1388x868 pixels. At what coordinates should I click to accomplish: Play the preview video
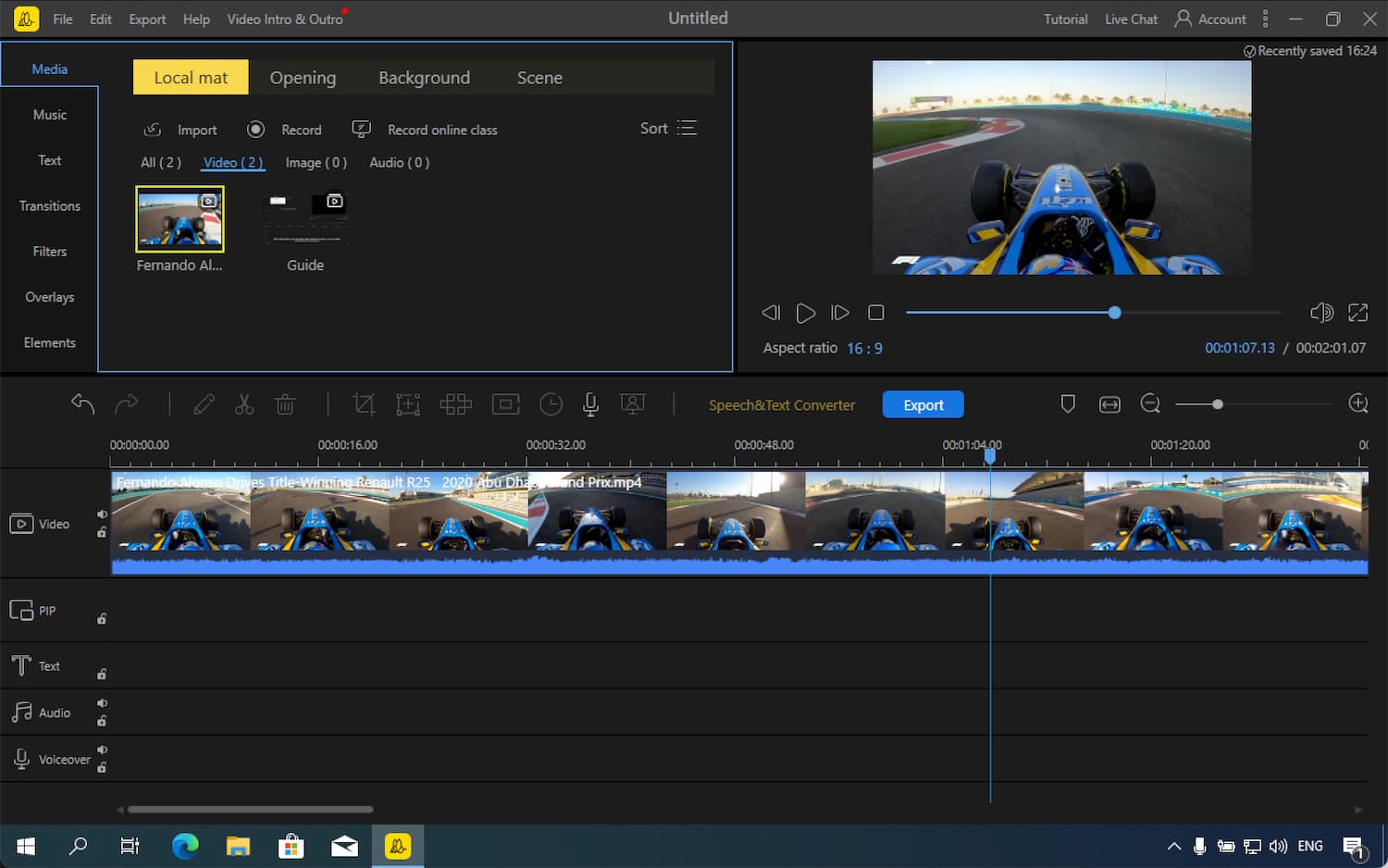[806, 313]
